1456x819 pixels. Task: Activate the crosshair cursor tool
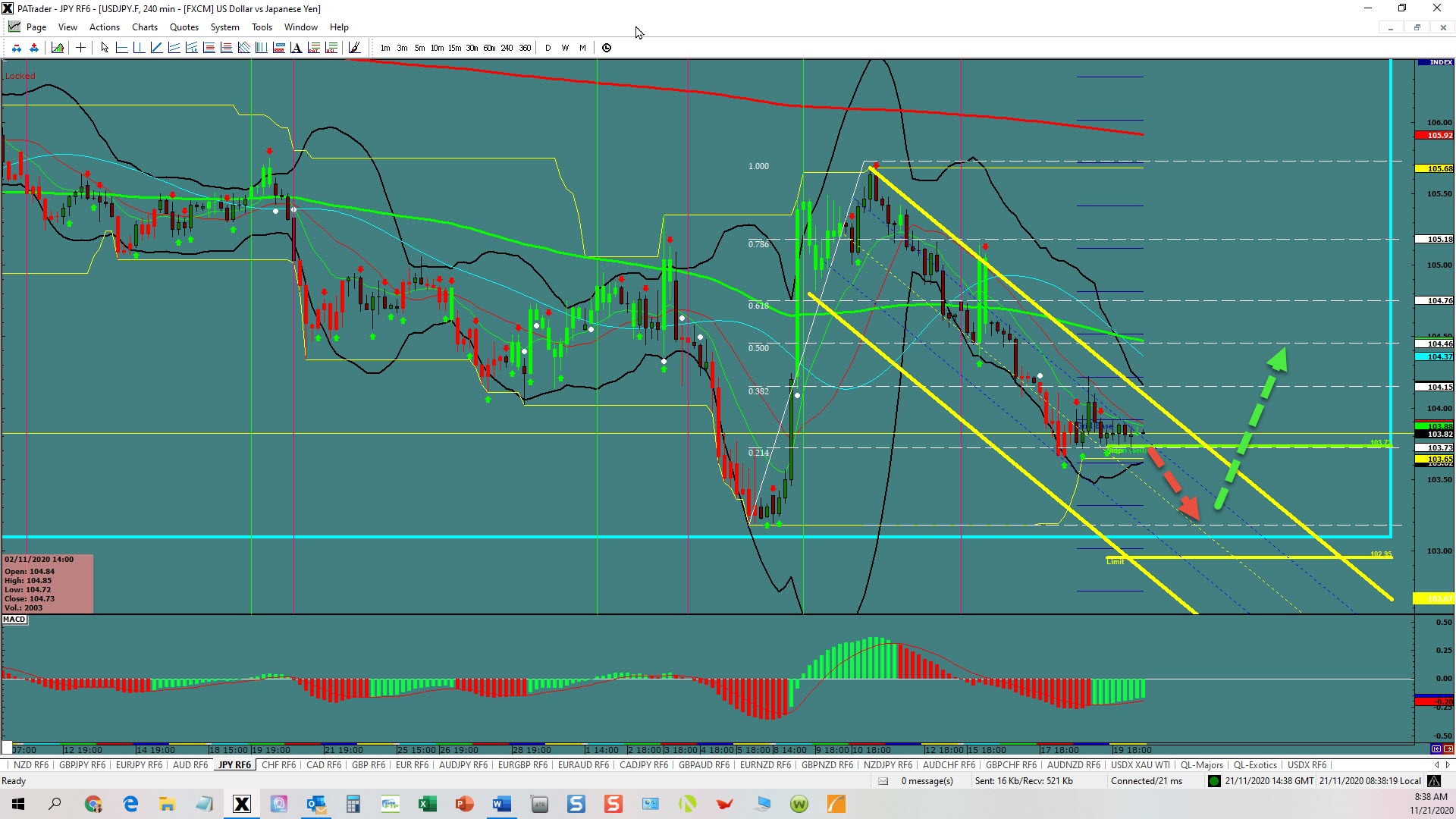[80, 48]
